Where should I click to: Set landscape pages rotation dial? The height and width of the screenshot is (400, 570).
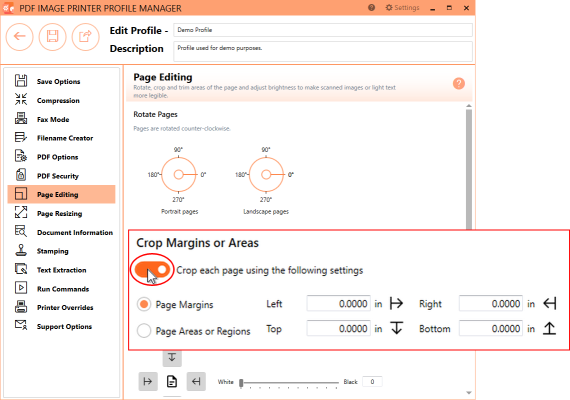click(266, 175)
